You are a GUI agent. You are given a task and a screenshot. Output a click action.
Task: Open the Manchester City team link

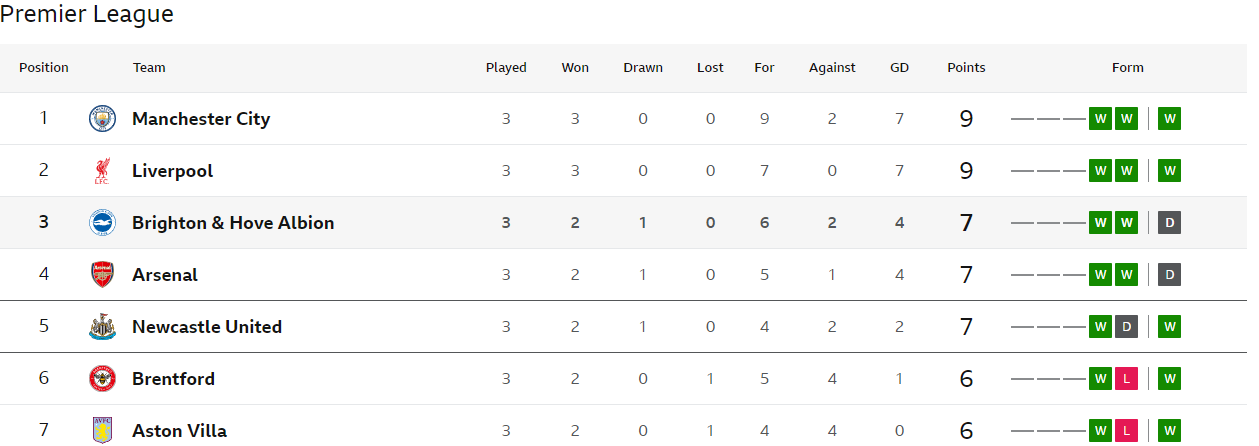(x=201, y=119)
